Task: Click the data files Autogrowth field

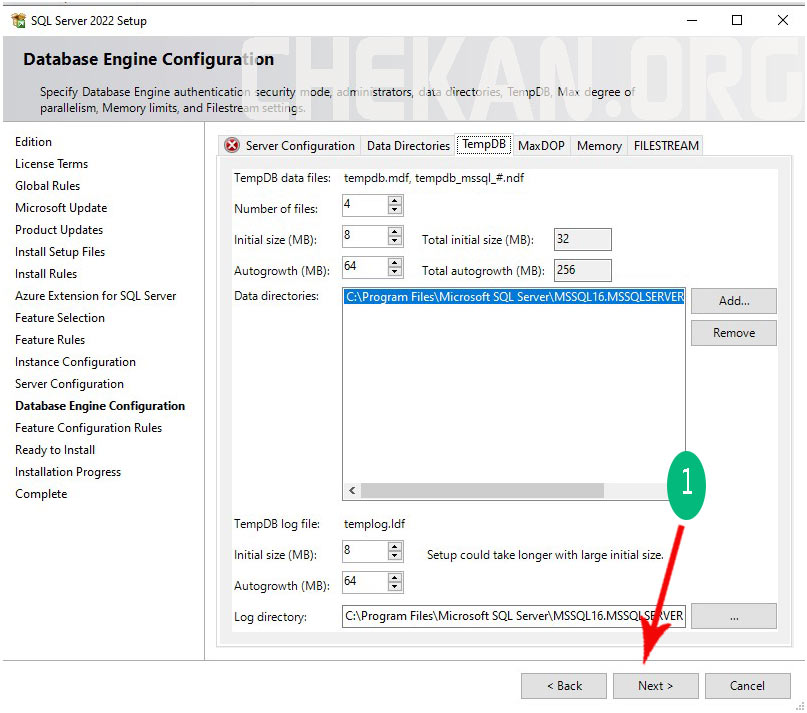Action: (365, 267)
